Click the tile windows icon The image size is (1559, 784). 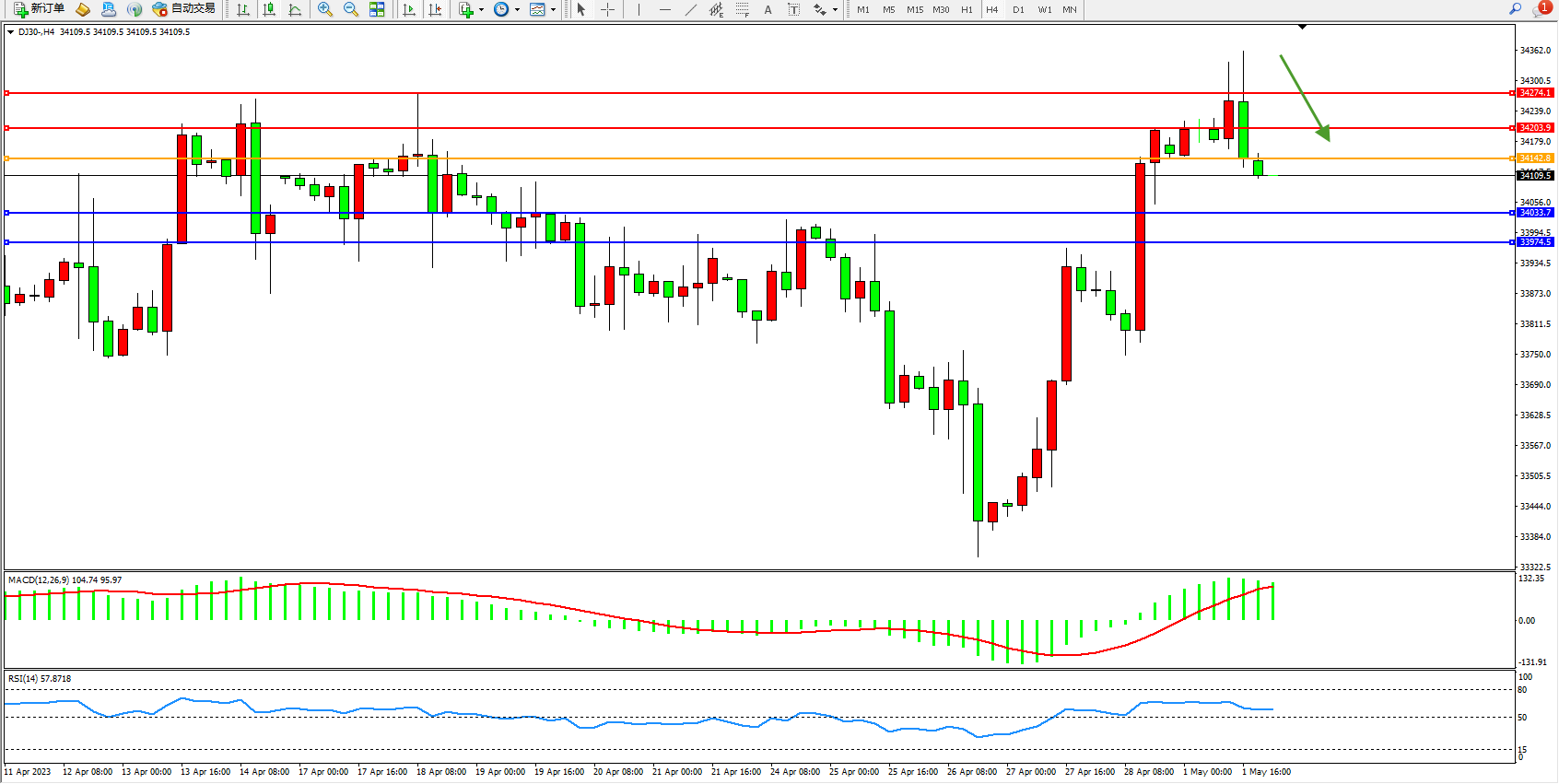[x=377, y=9]
